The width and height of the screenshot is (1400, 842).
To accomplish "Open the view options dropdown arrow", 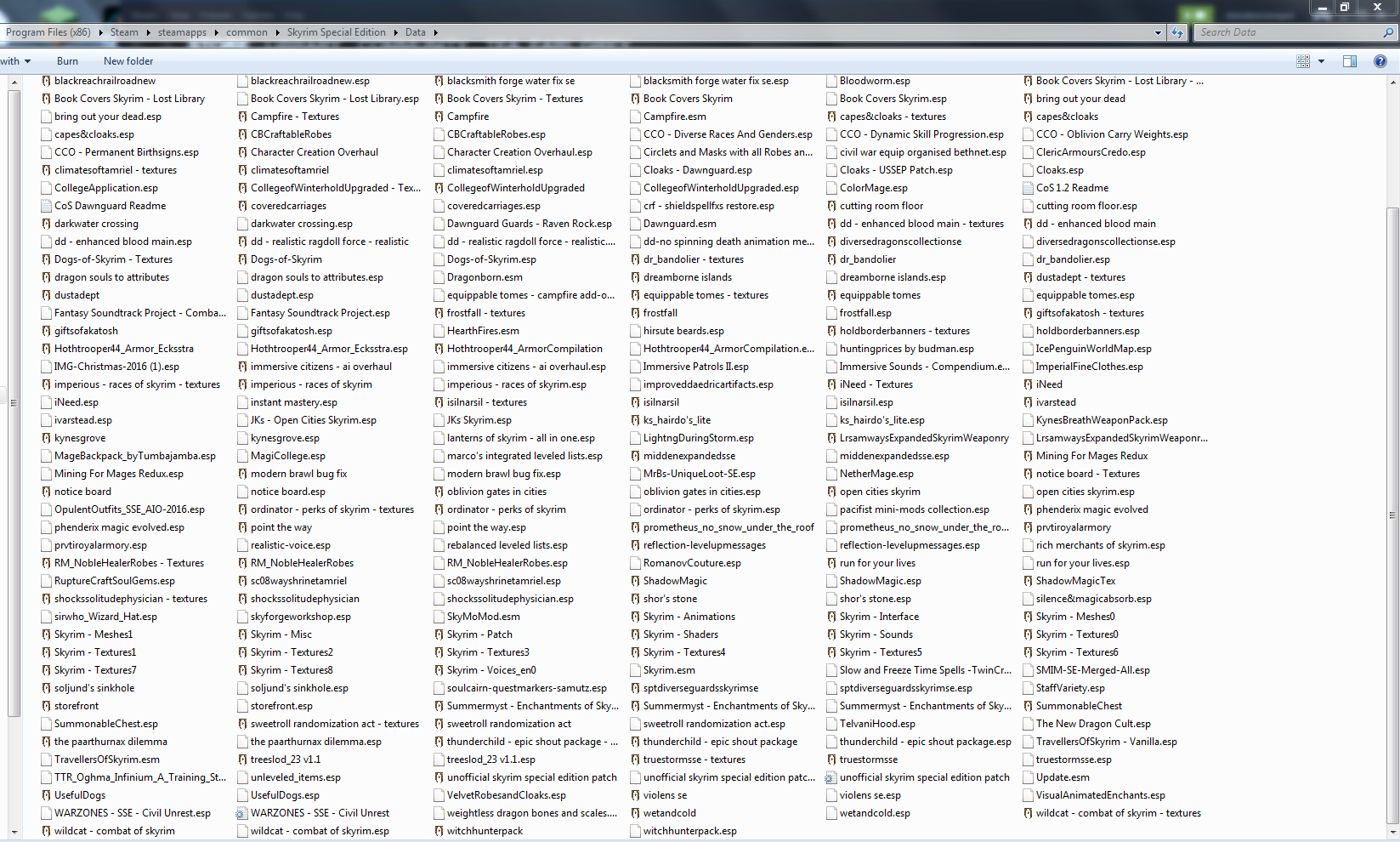I will click(x=1321, y=61).
